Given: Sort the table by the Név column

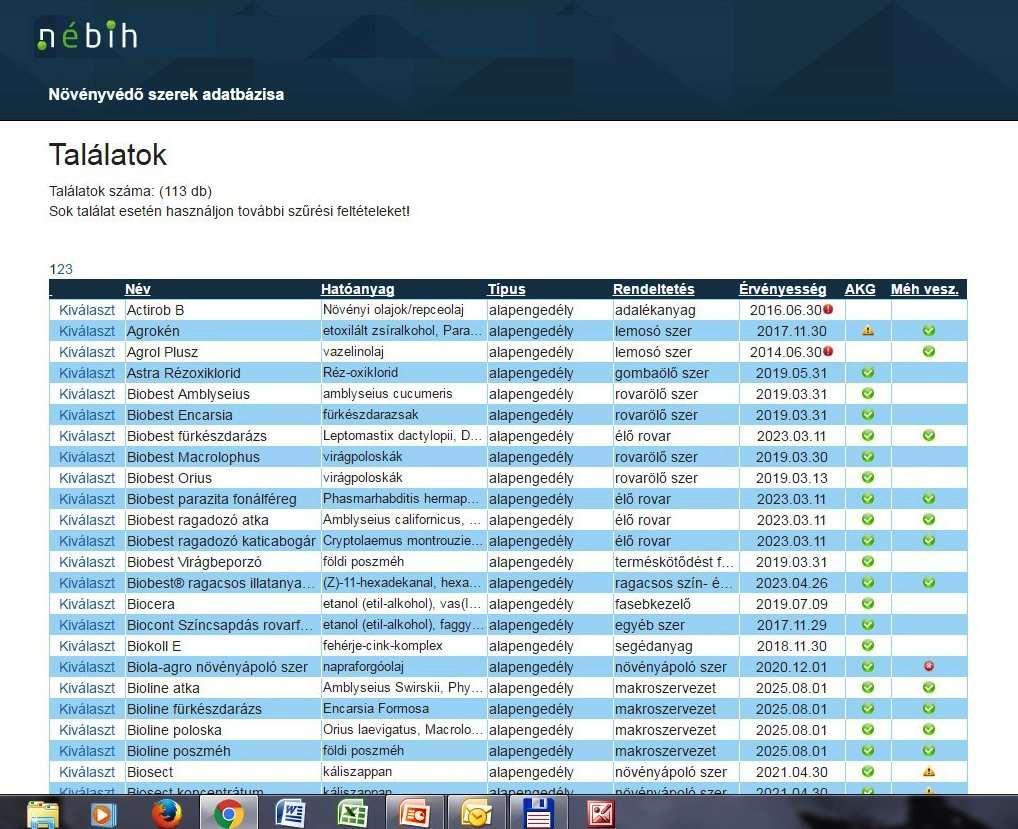Looking at the screenshot, I should (x=138, y=289).
